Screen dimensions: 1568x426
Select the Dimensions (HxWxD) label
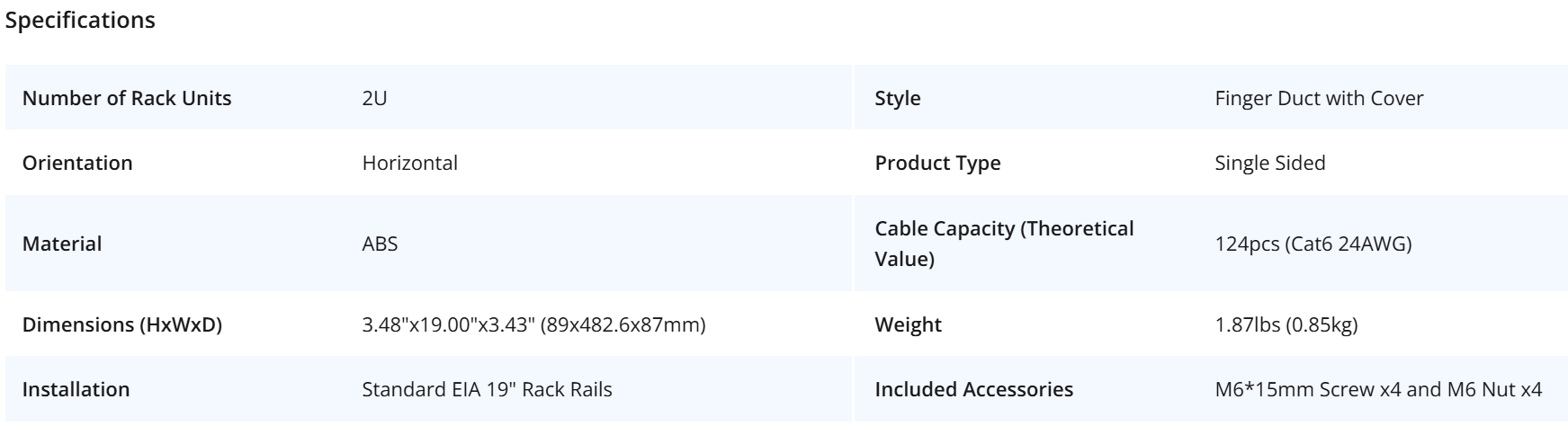[x=122, y=324]
